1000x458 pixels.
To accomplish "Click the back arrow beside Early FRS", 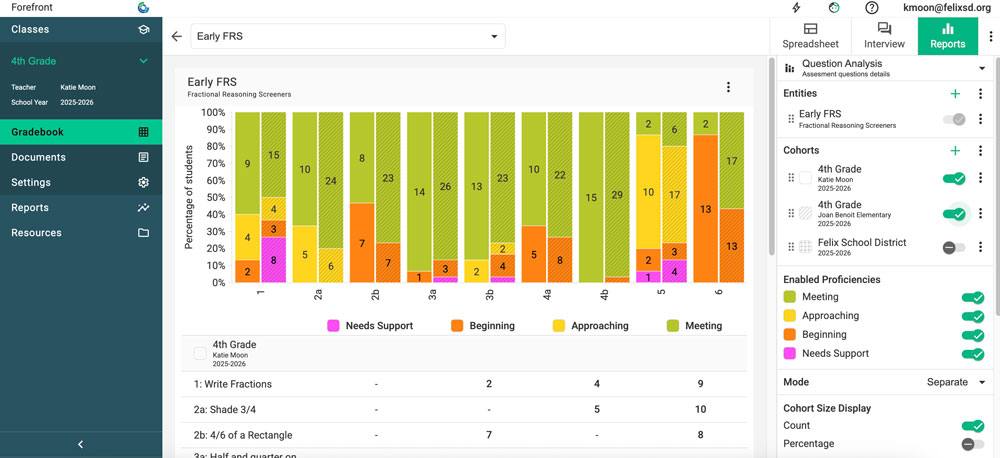I will [x=177, y=37].
